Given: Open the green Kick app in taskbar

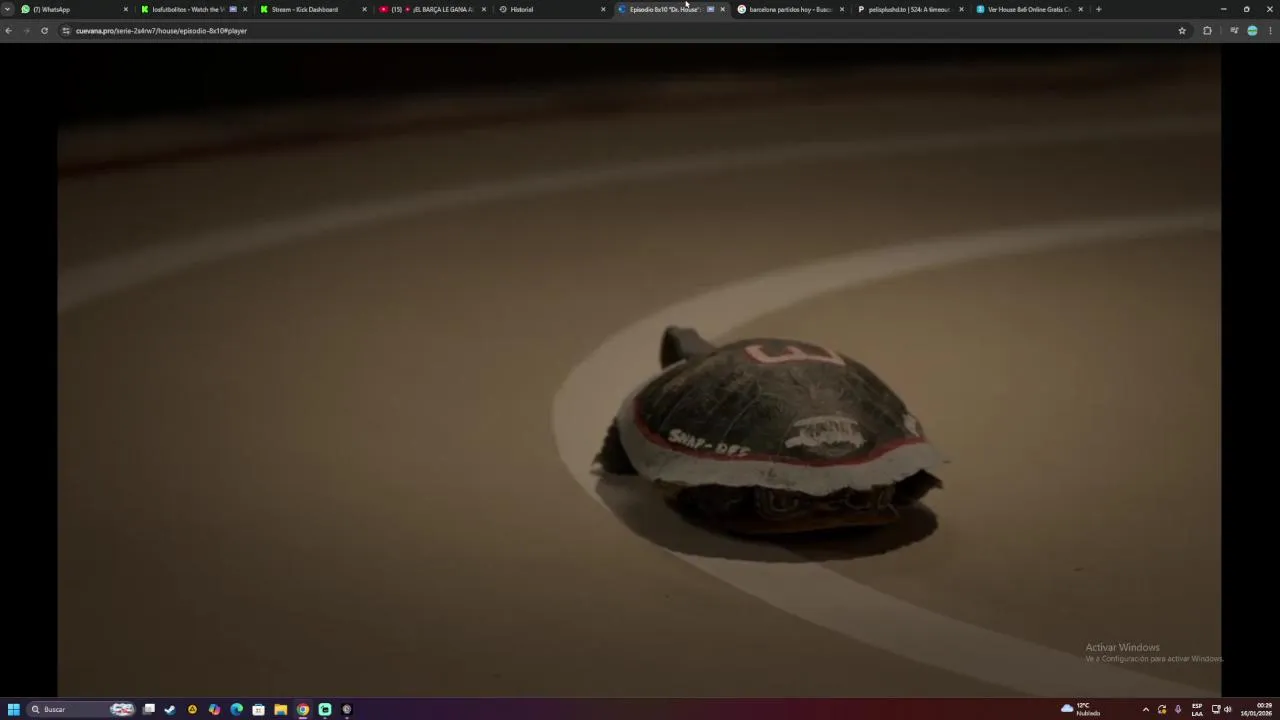Looking at the screenshot, I should coord(325,709).
